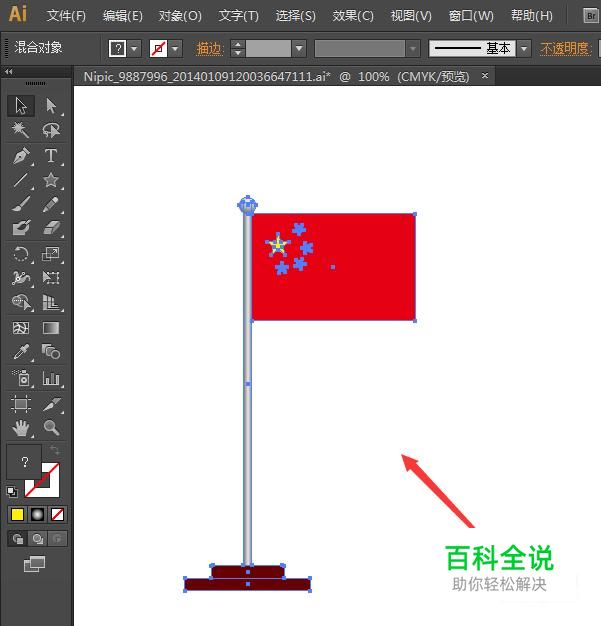
Task: Select the Type tool
Action: point(51,156)
